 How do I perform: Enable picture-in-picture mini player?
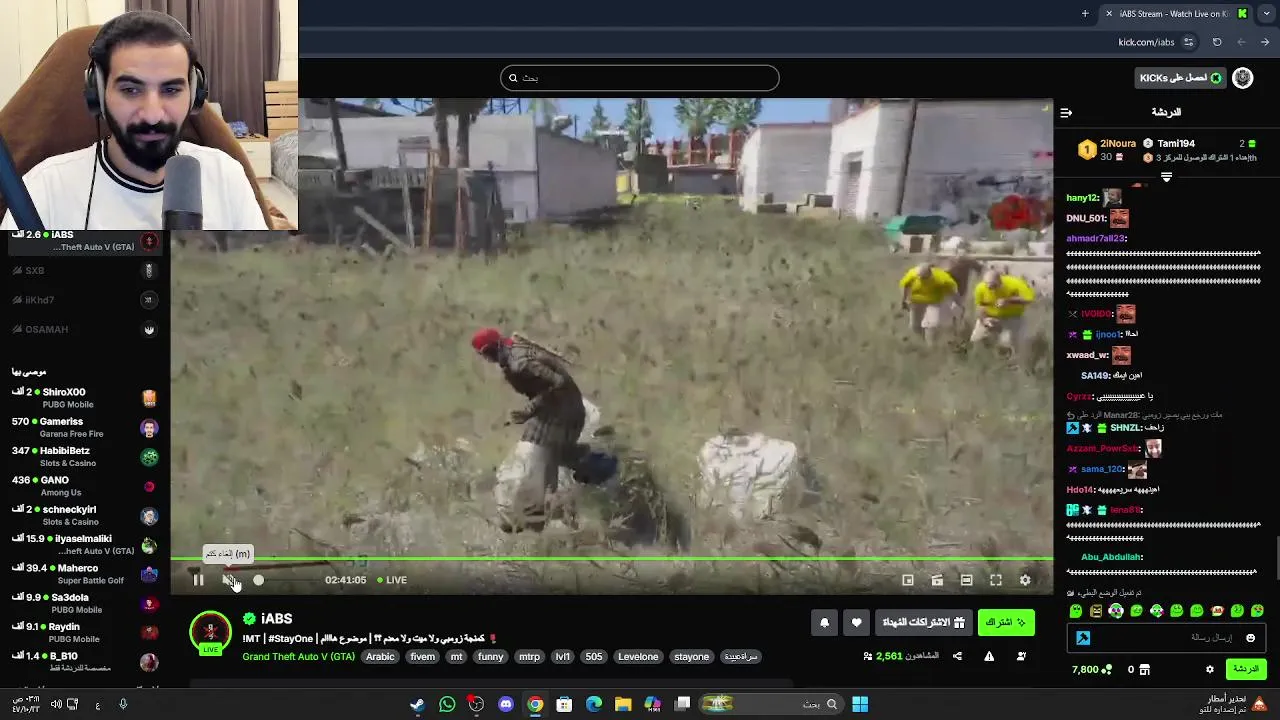click(908, 580)
